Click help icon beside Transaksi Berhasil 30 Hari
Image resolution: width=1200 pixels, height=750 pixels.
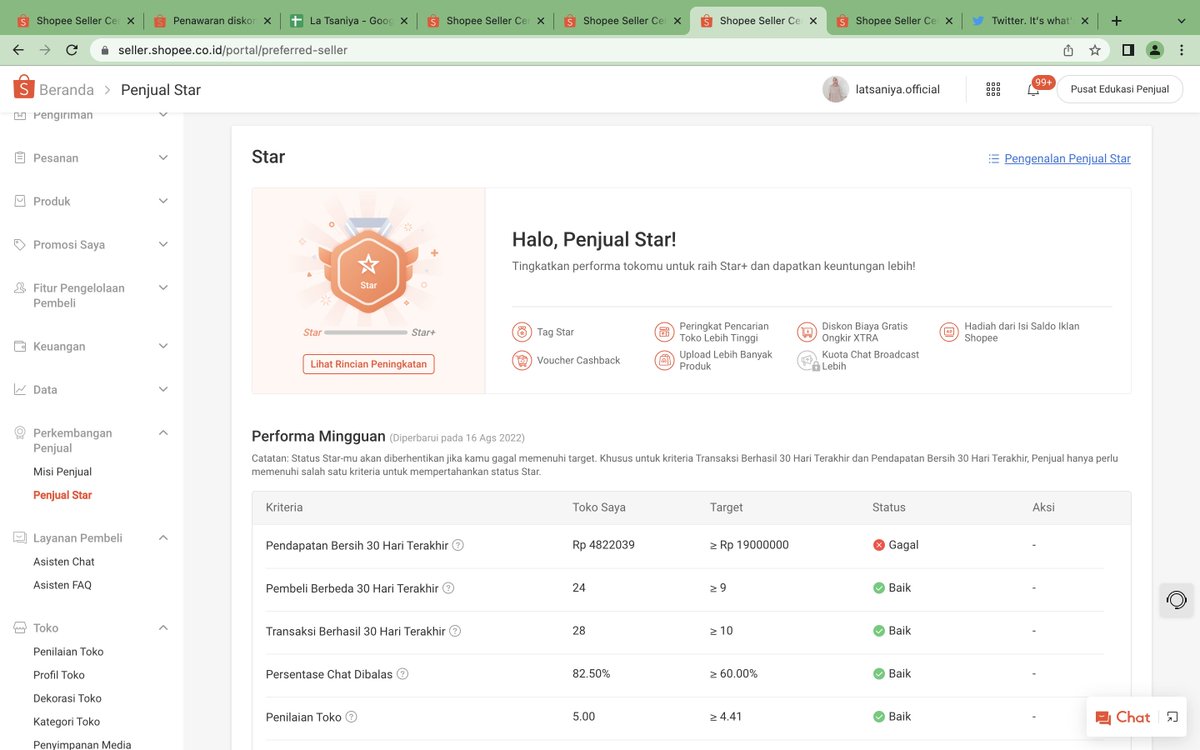click(455, 631)
